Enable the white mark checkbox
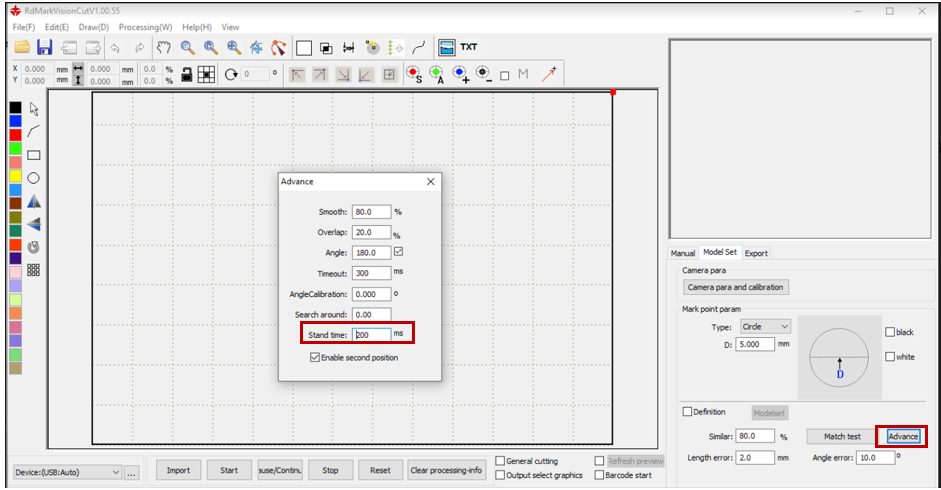Viewport: 941px width, 490px height. coord(890,357)
